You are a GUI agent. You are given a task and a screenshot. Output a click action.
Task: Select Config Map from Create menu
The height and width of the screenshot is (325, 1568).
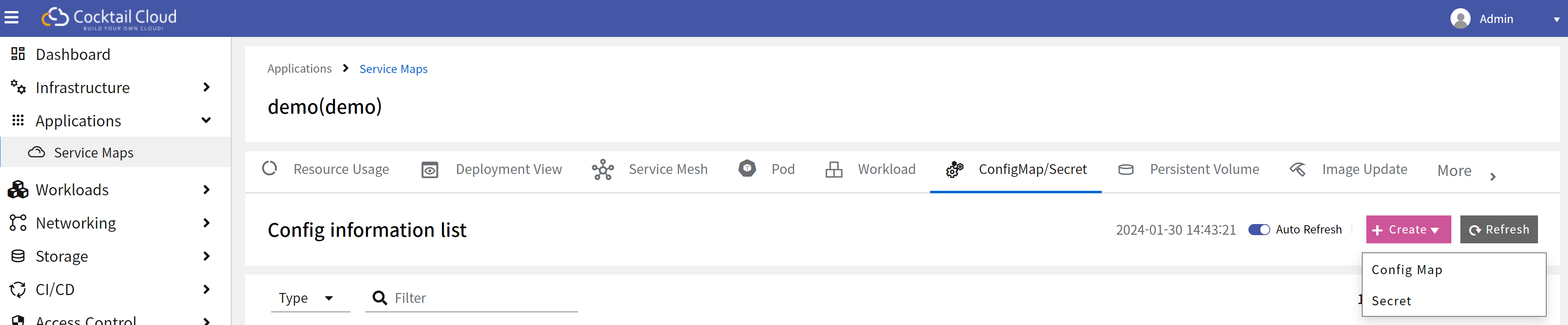coord(1406,270)
